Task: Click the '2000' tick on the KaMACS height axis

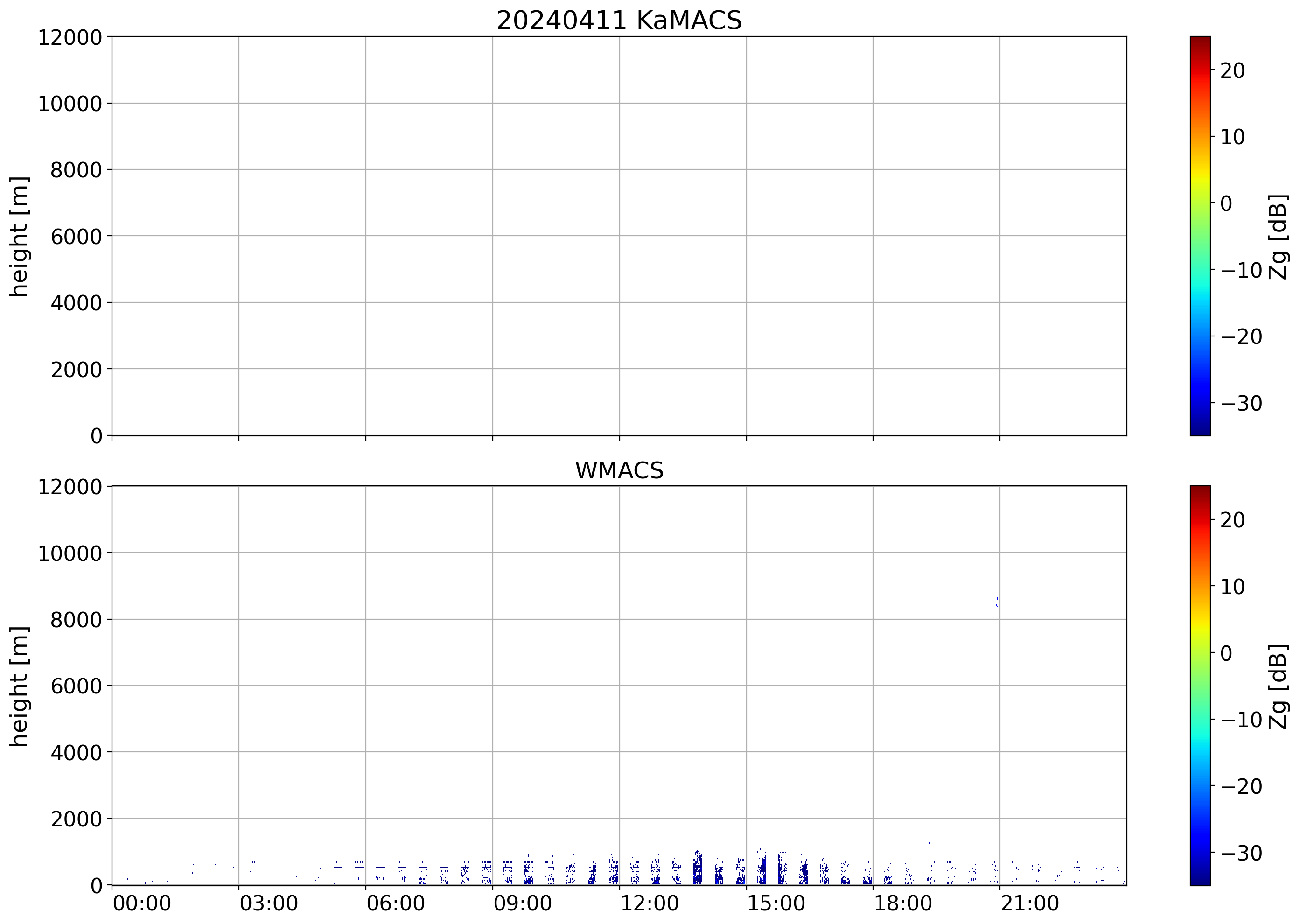Action: pos(76,370)
